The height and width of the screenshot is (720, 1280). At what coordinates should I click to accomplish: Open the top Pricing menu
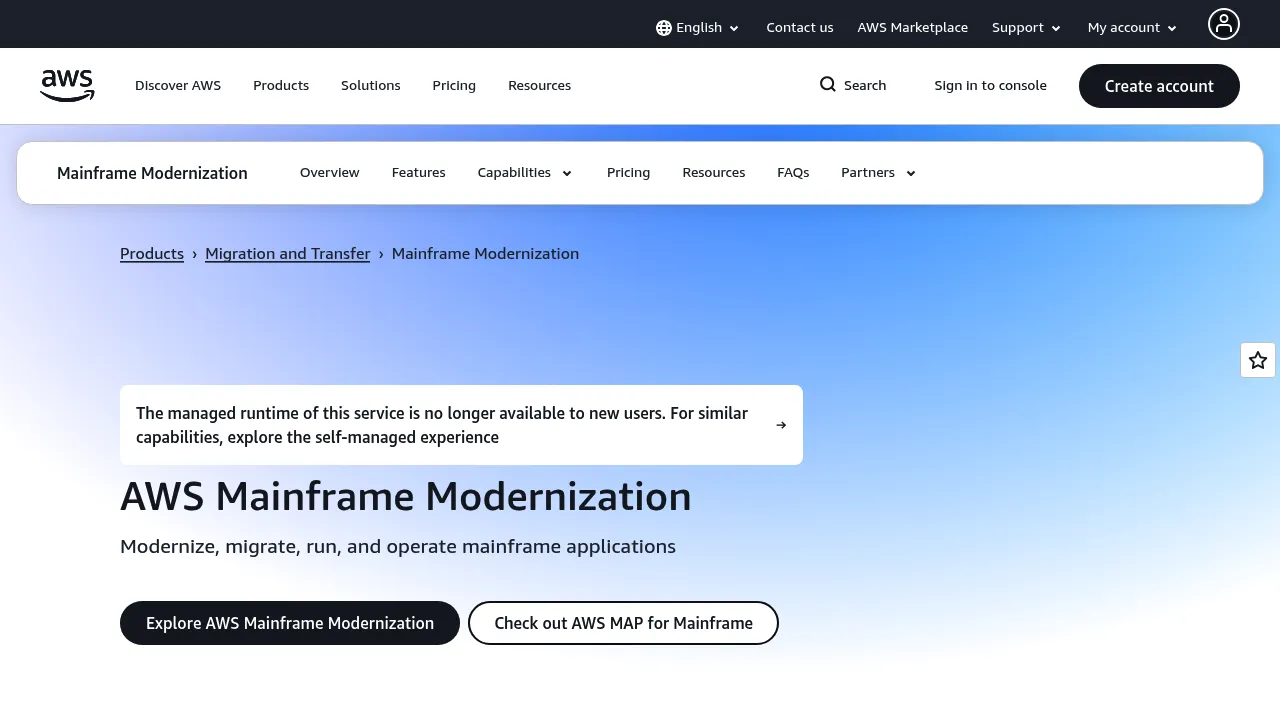[454, 86]
